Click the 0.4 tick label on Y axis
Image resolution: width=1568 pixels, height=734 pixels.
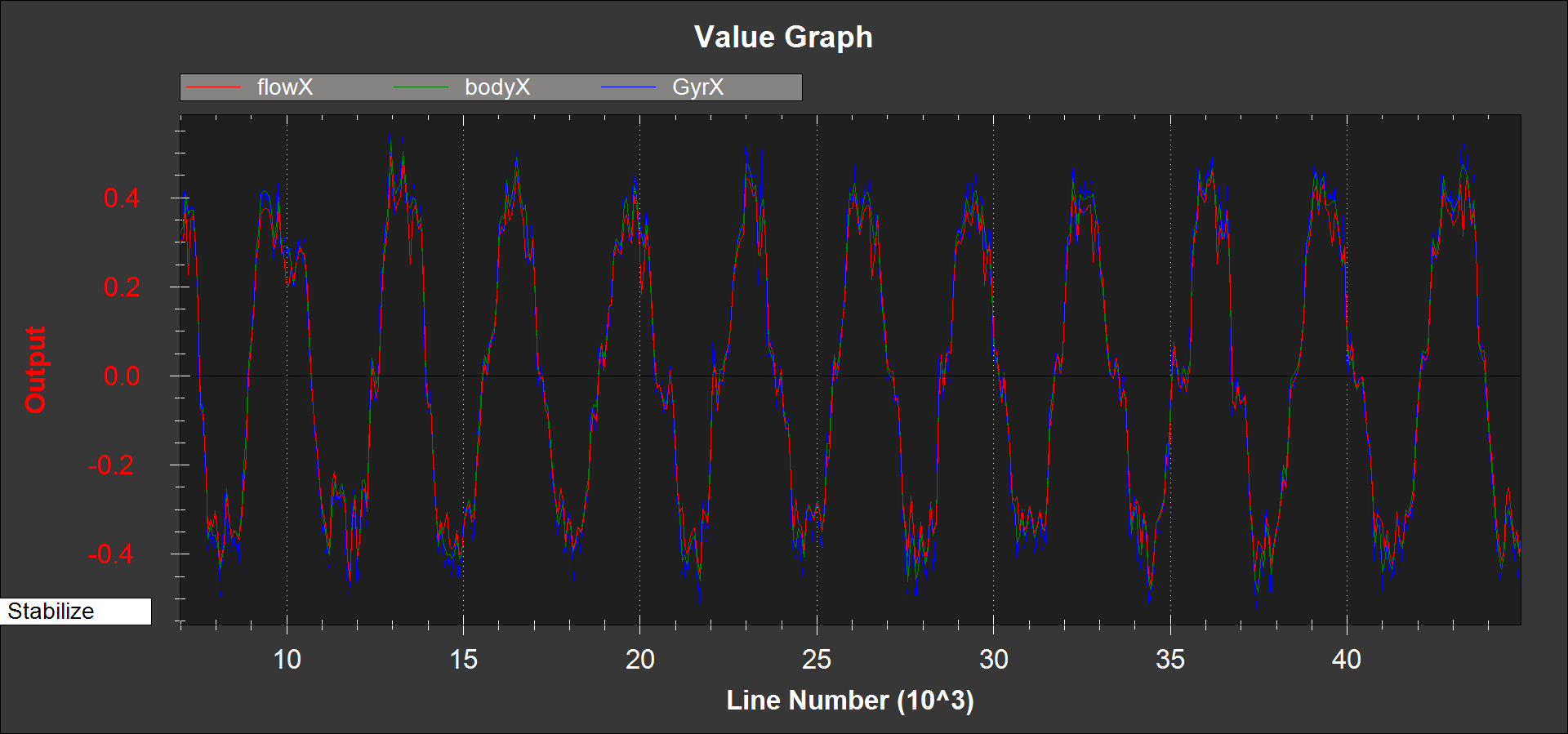(x=122, y=198)
